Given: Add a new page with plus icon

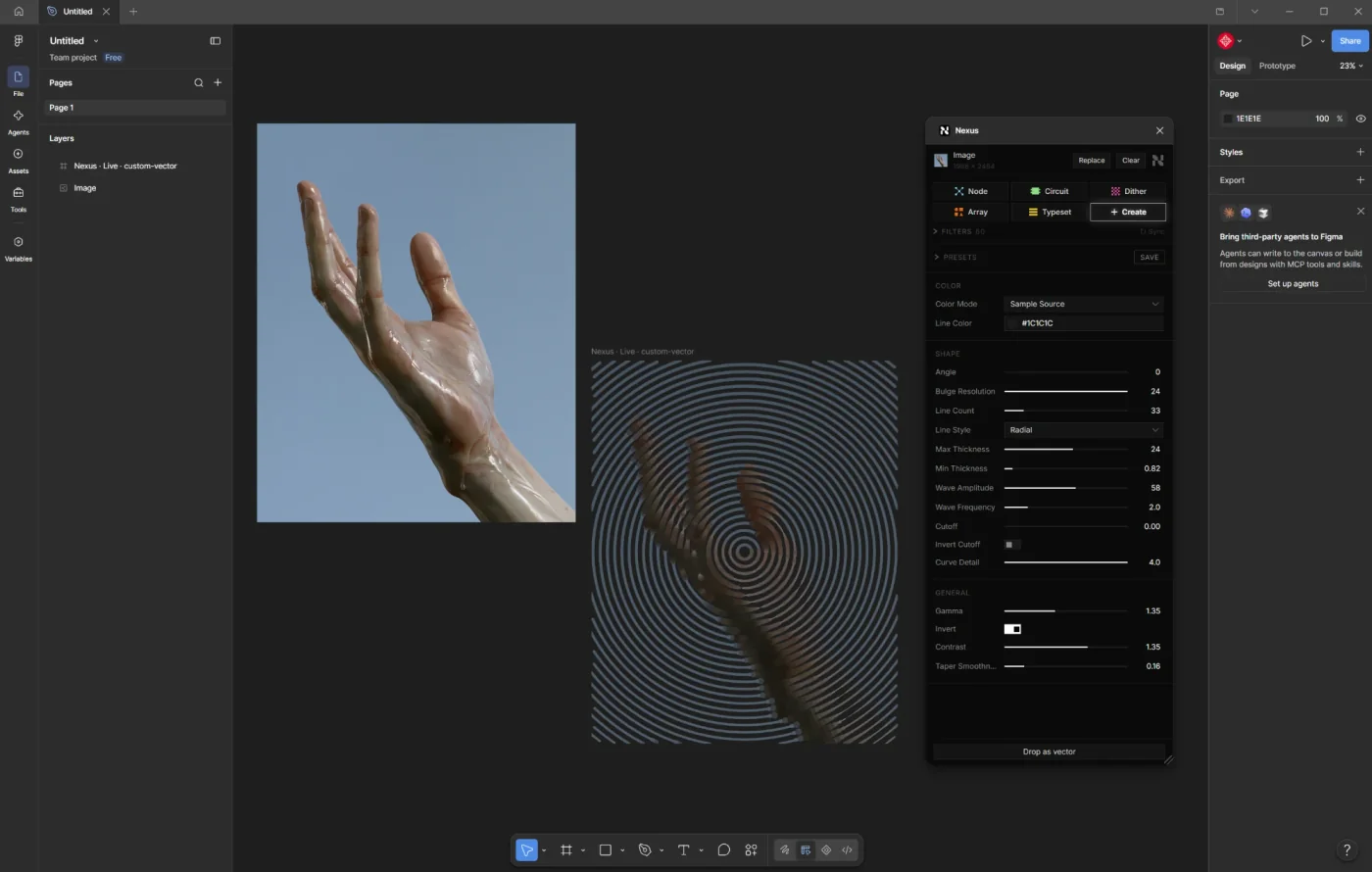Looking at the screenshot, I should pyautogui.click(x=218, y=82).
